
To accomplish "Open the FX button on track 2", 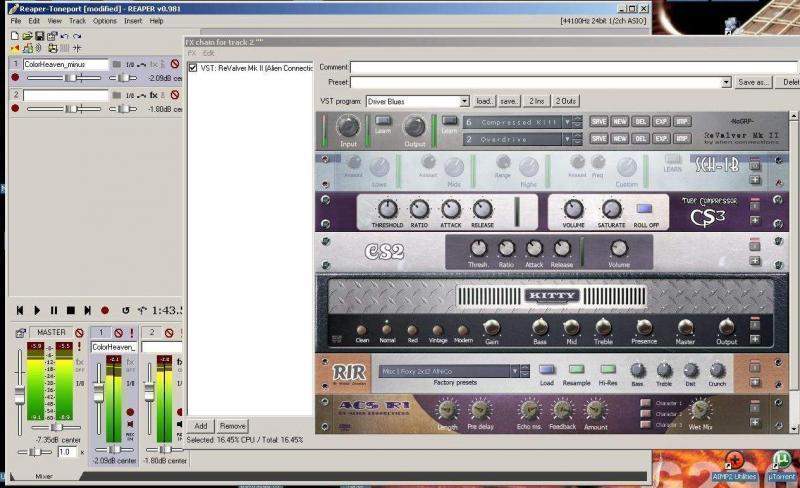I will point(154,94).
